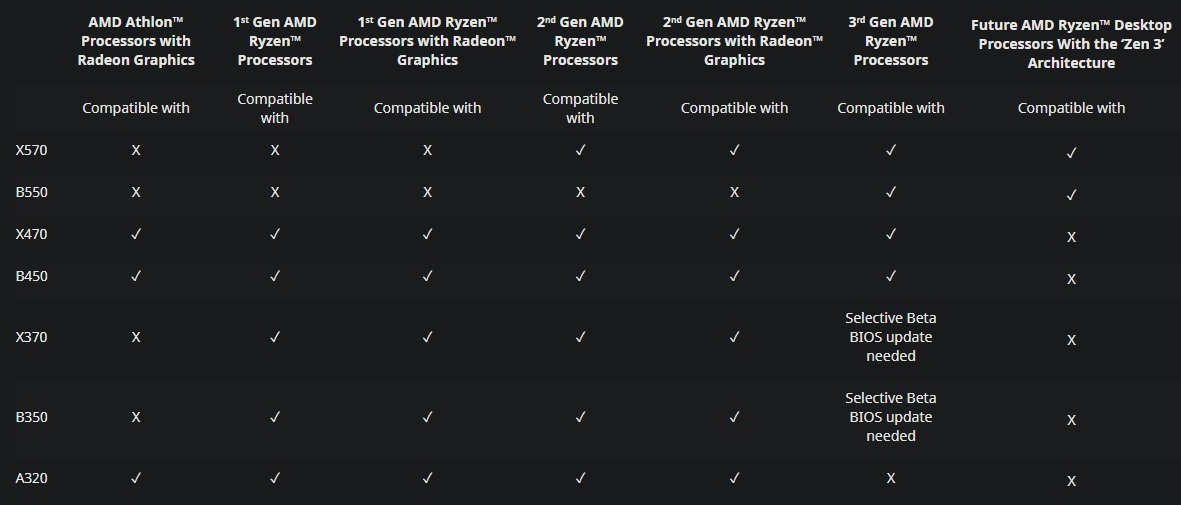This screenshot has width=1181, height=505.
Task: Click the Future AMD Ryzen Zen 3 Architecture header
Action: tap(1071, 41)
